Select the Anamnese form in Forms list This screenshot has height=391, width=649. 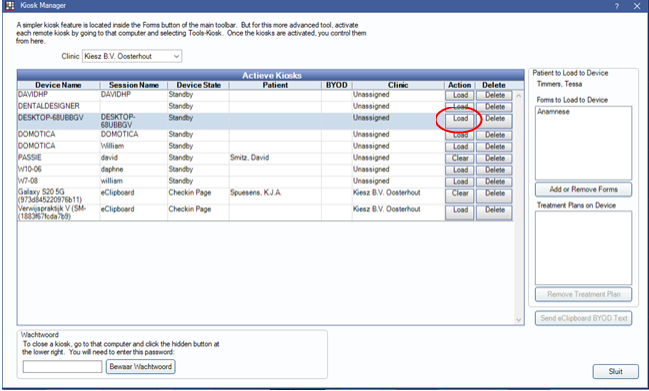point(553,112)
